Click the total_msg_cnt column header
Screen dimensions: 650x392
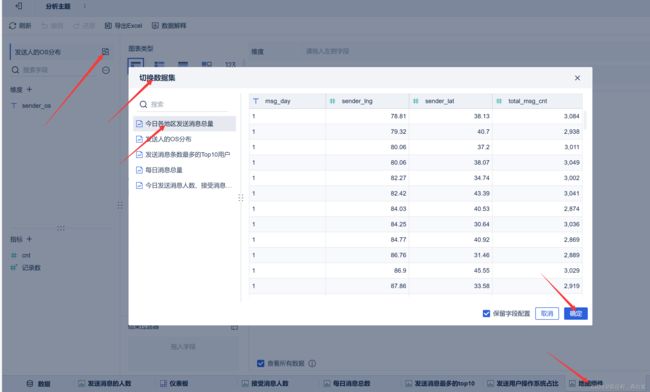click(538, 101)
